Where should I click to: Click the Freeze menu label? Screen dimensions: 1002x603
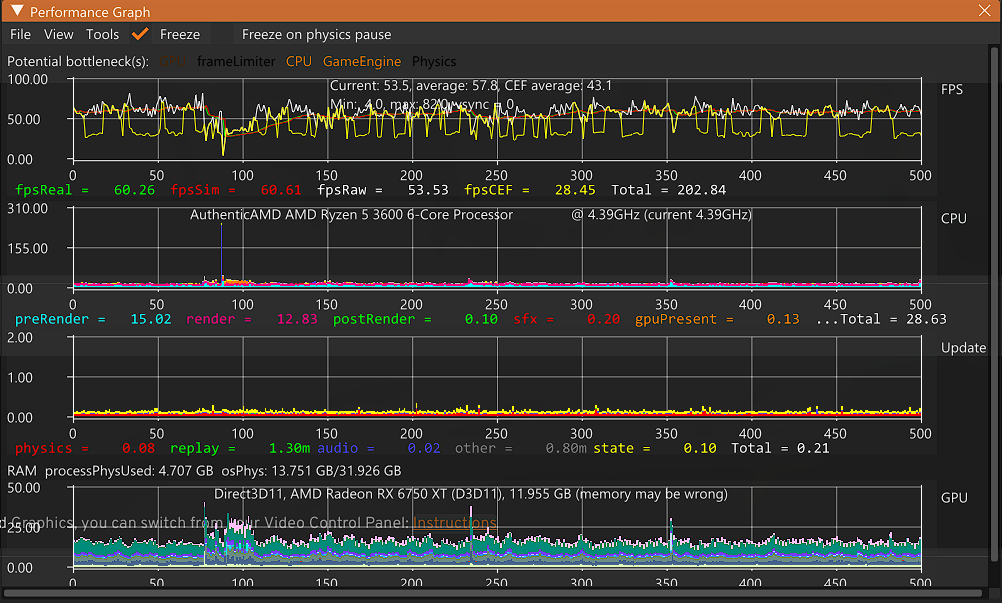tap(180, 34)
